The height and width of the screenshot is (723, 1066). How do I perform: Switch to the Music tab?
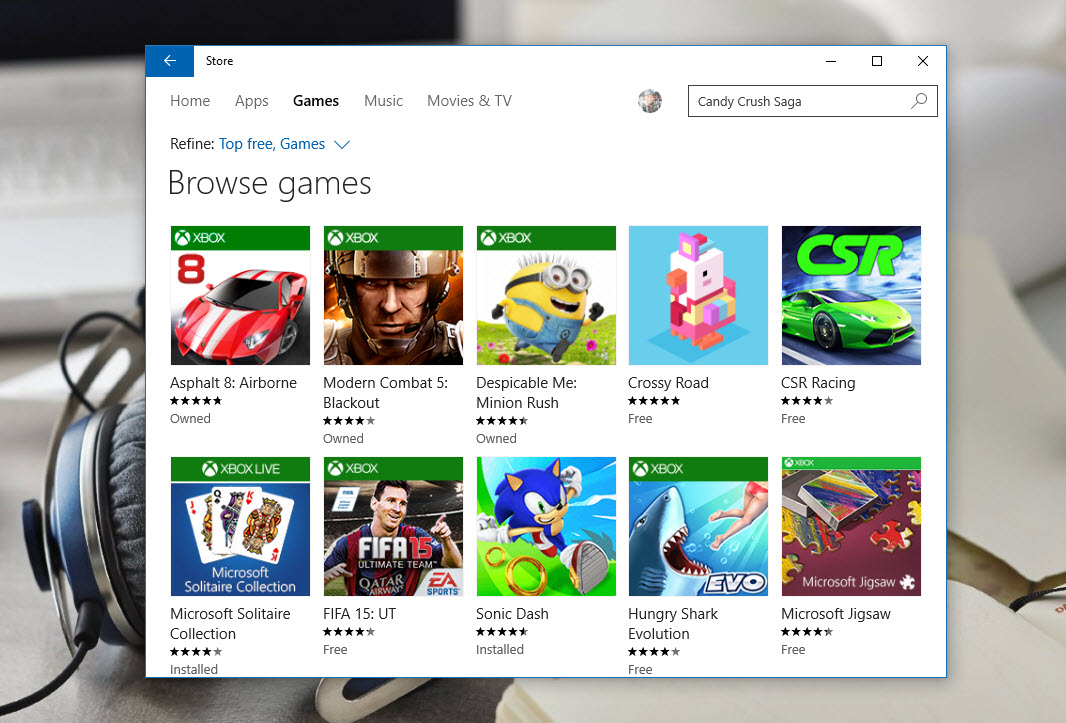pos(383,101)
